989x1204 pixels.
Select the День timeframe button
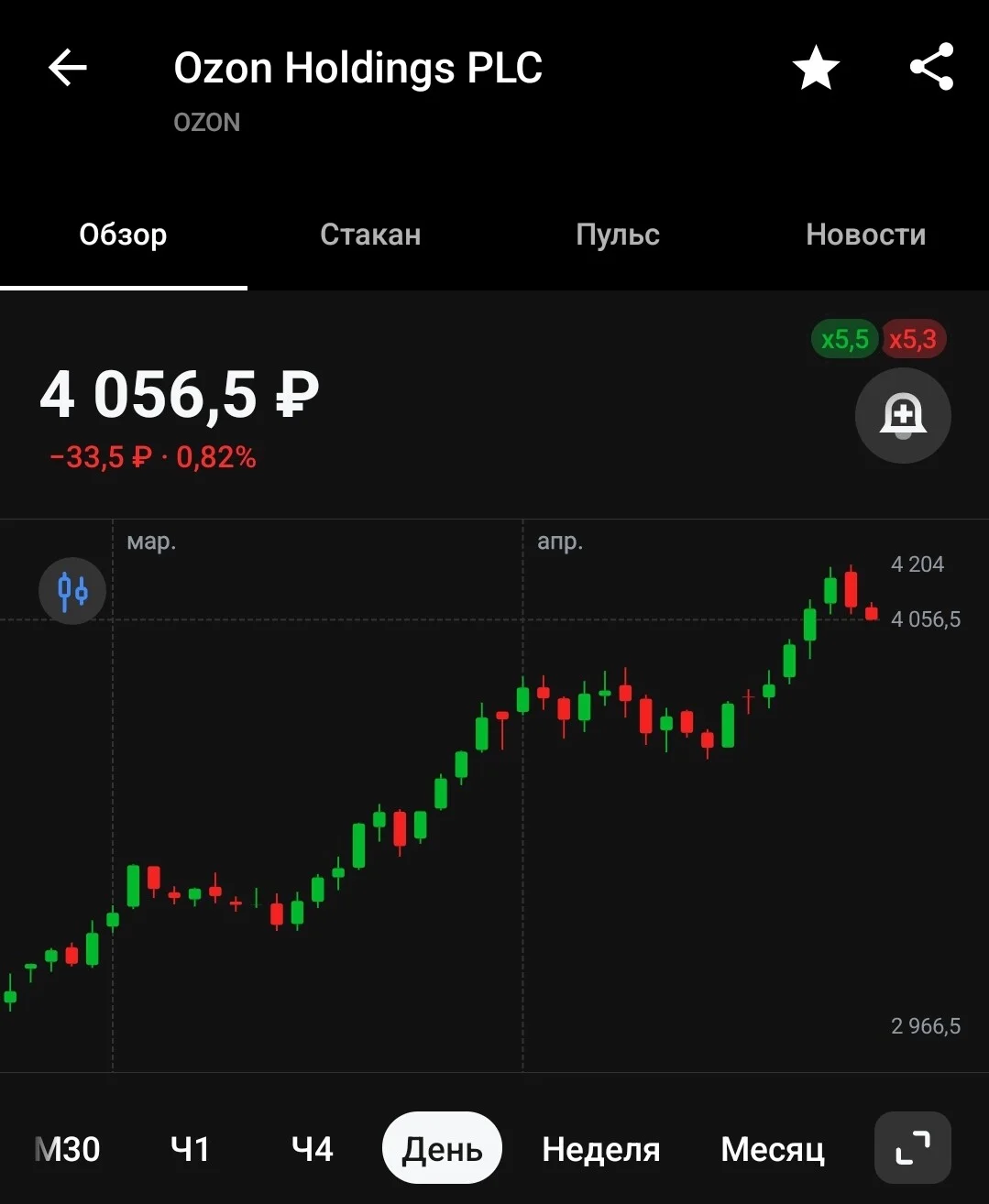pyautogui.click(x=442, y=1148)
